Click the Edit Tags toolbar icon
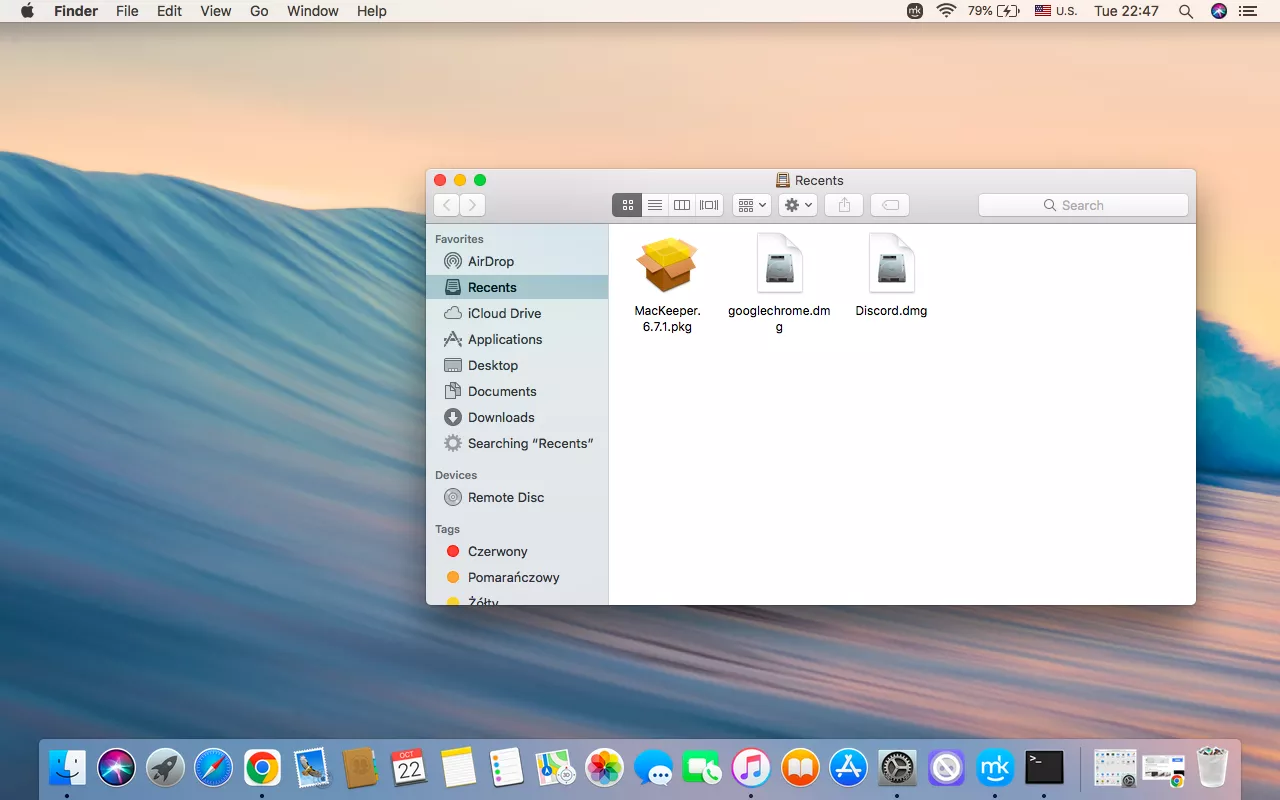1280x800 pixels. coord(890,205)
